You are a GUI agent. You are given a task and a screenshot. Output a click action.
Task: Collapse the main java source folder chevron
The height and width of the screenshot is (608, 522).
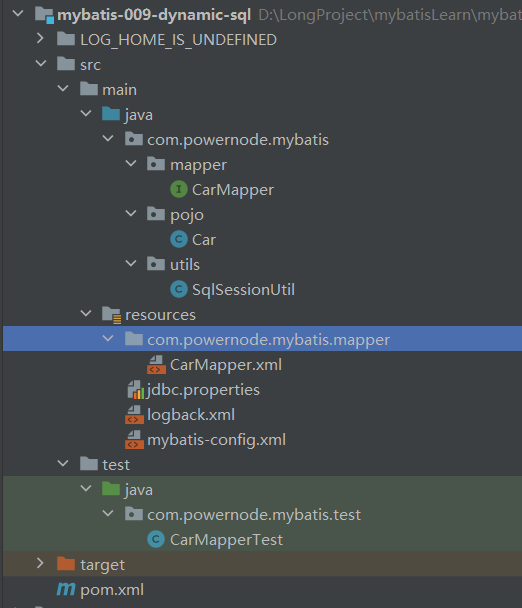click(x=86, y=113)
